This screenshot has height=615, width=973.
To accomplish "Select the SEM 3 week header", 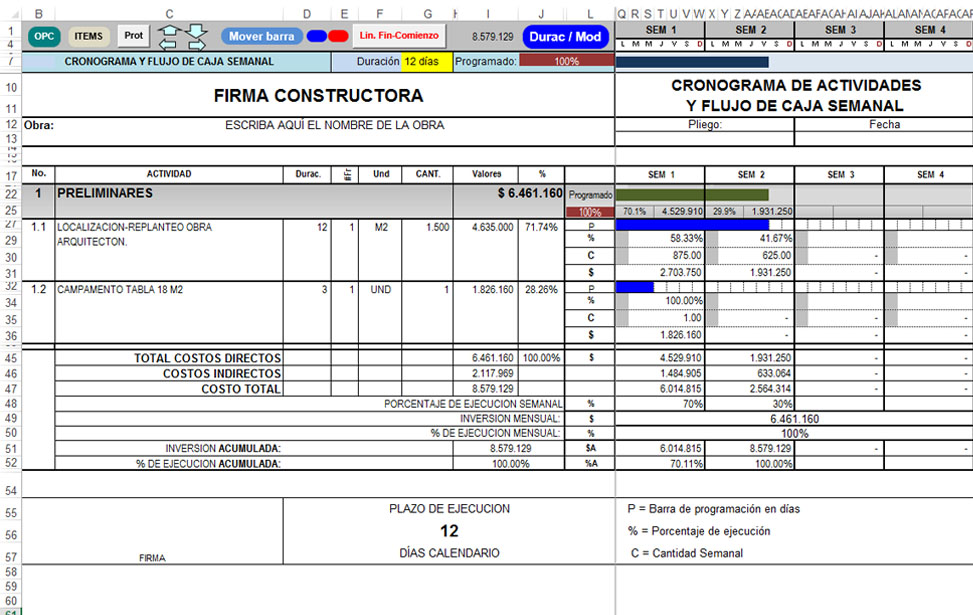I will coord(838,175).
